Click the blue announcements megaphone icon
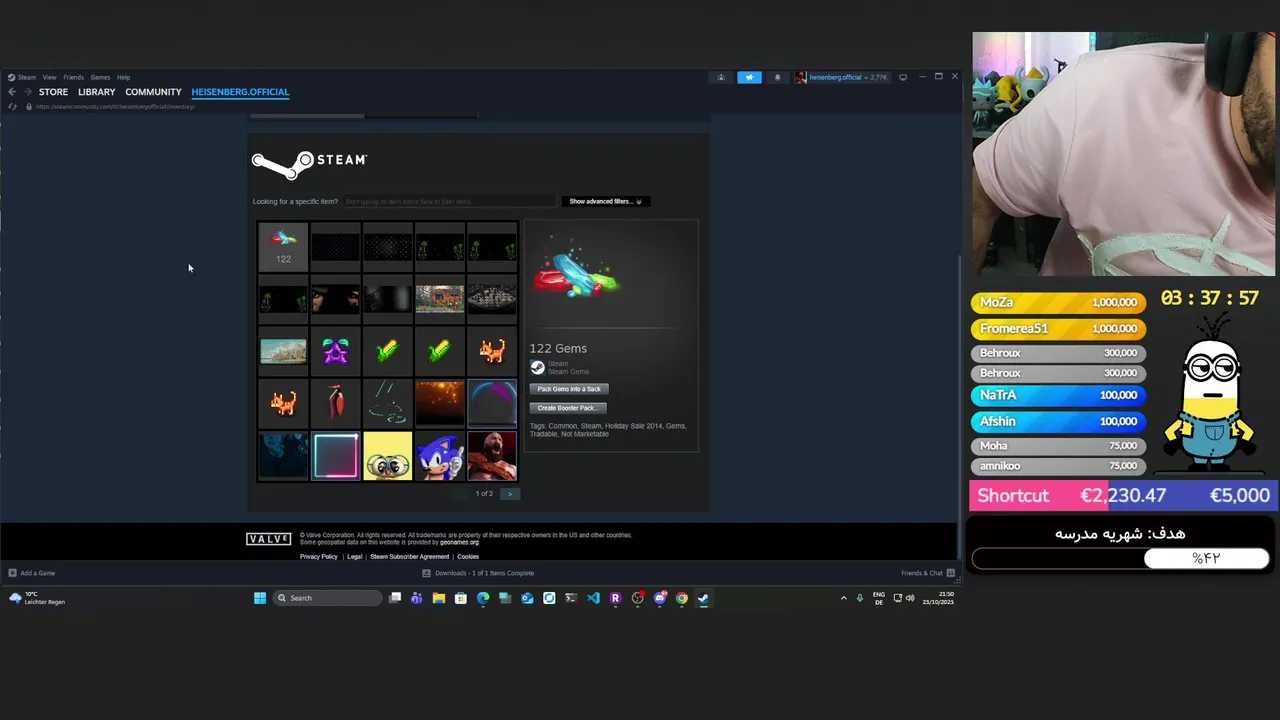Image resolution: width=1280 pixels, height=720 pixels. 749,77
